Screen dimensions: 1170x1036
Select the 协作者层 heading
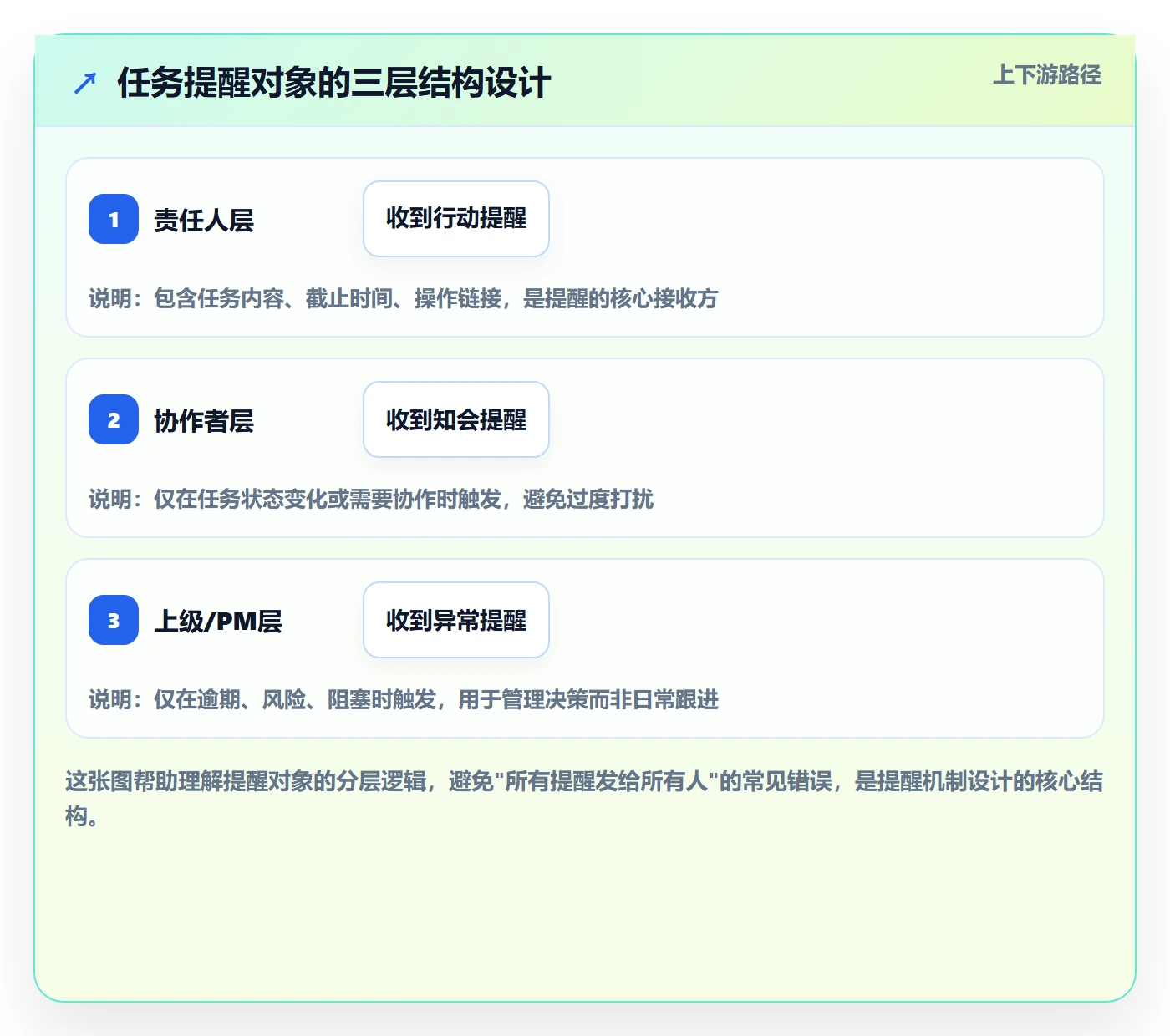coord(204,420)
